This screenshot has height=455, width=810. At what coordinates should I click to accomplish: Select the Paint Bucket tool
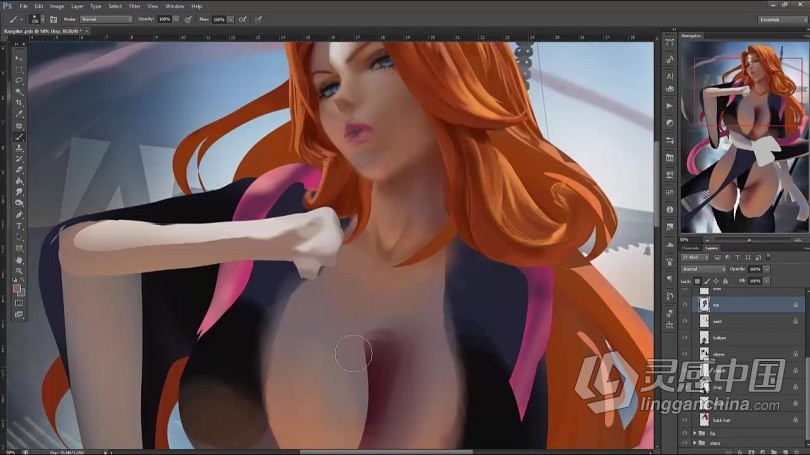point(19,181)
